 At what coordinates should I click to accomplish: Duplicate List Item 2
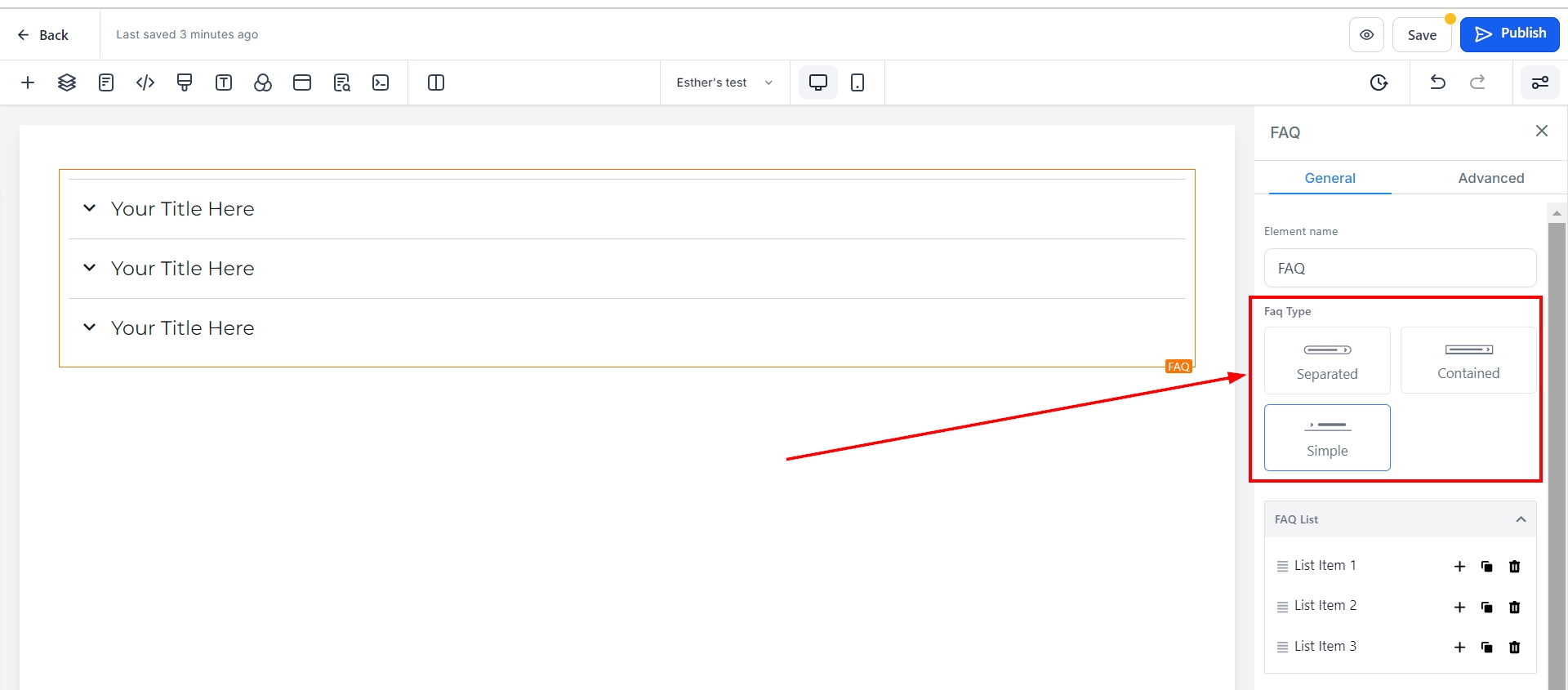point(1487,607)
